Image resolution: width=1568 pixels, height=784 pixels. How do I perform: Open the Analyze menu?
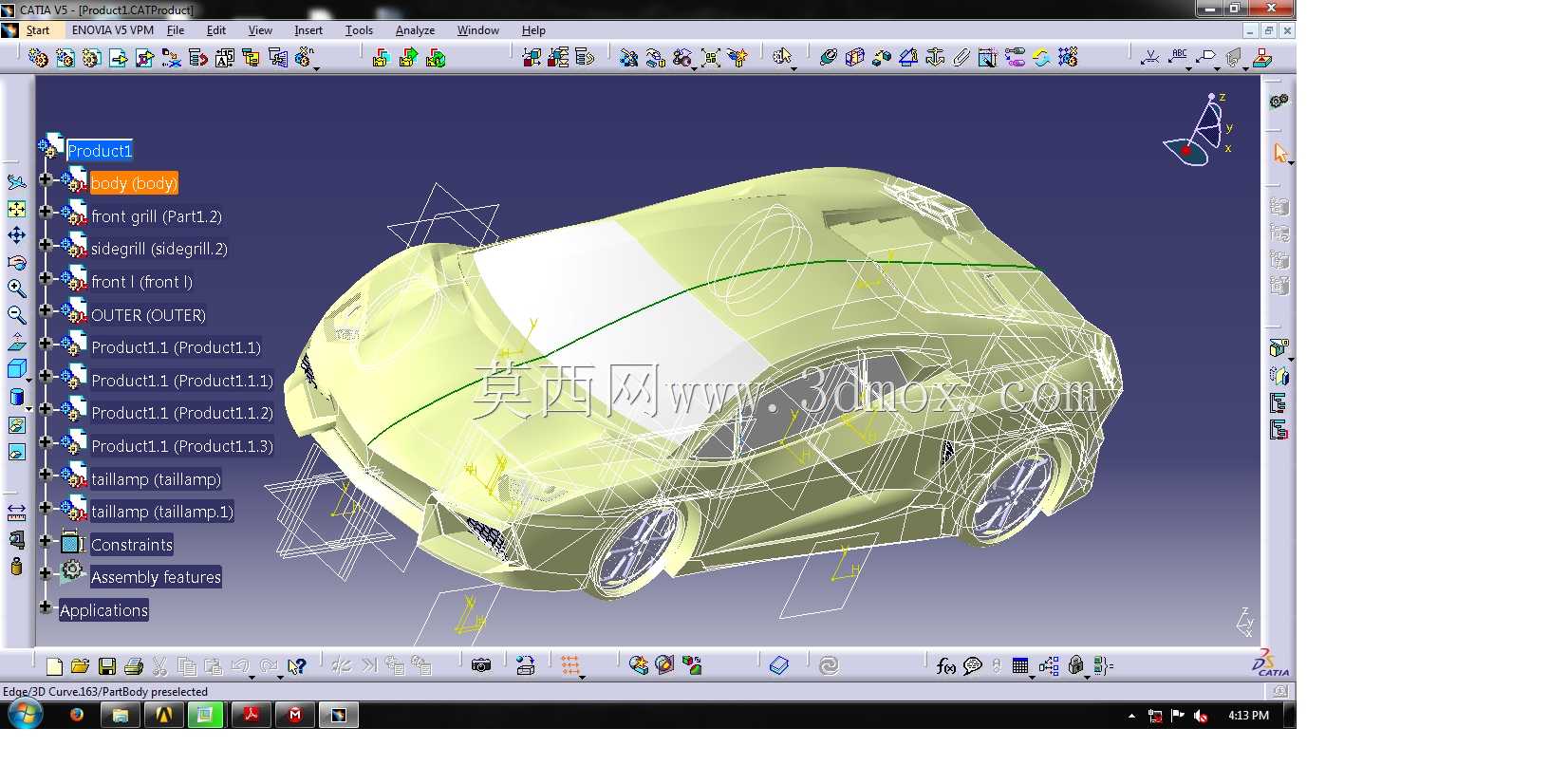click(415, 30)
